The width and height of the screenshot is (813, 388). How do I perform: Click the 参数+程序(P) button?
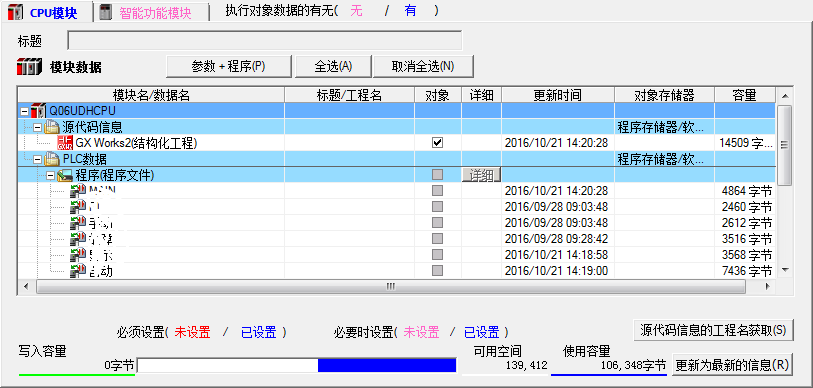click(x=229, y=66)
